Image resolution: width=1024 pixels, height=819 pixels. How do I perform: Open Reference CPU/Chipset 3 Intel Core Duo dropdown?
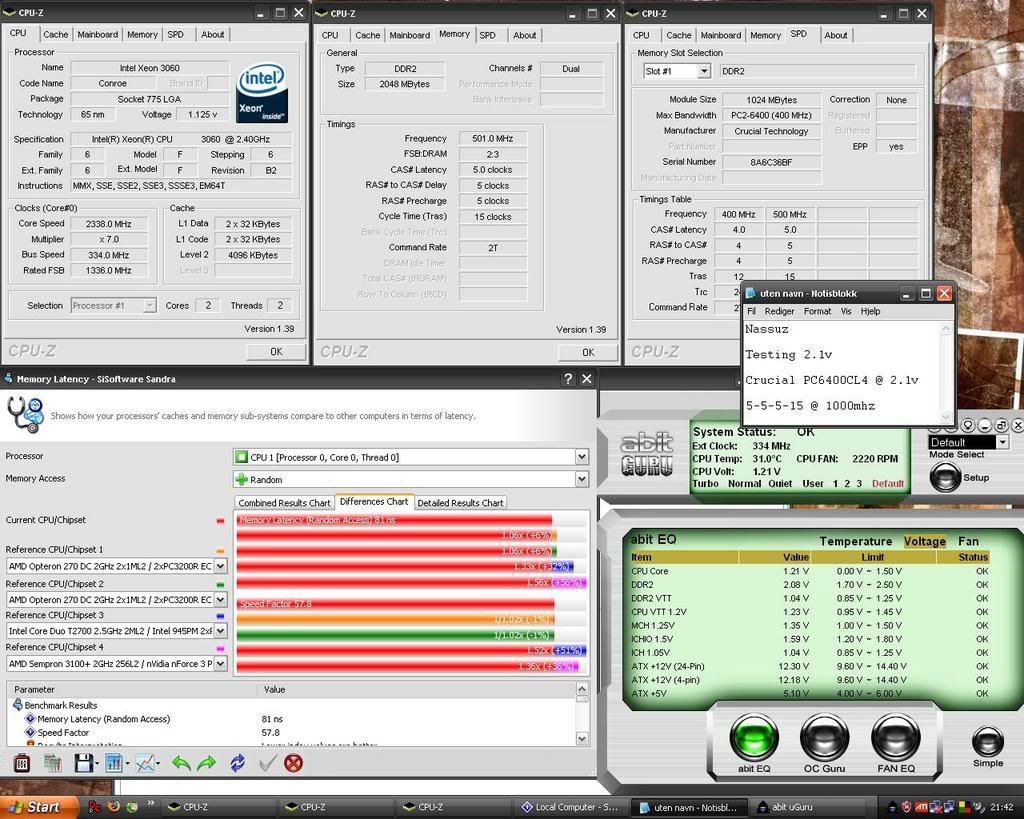point(221,631)
